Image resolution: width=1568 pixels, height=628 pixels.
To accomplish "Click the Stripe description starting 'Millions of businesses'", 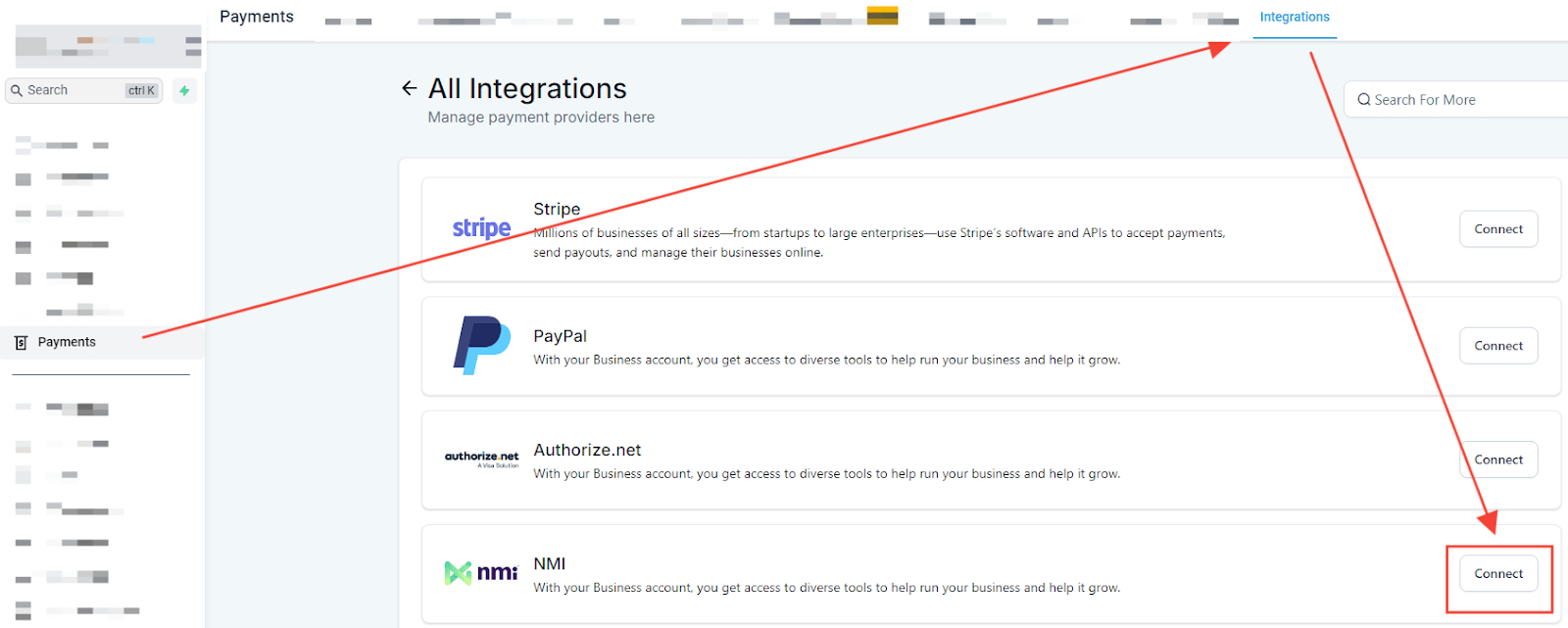I will pos(879,243).
